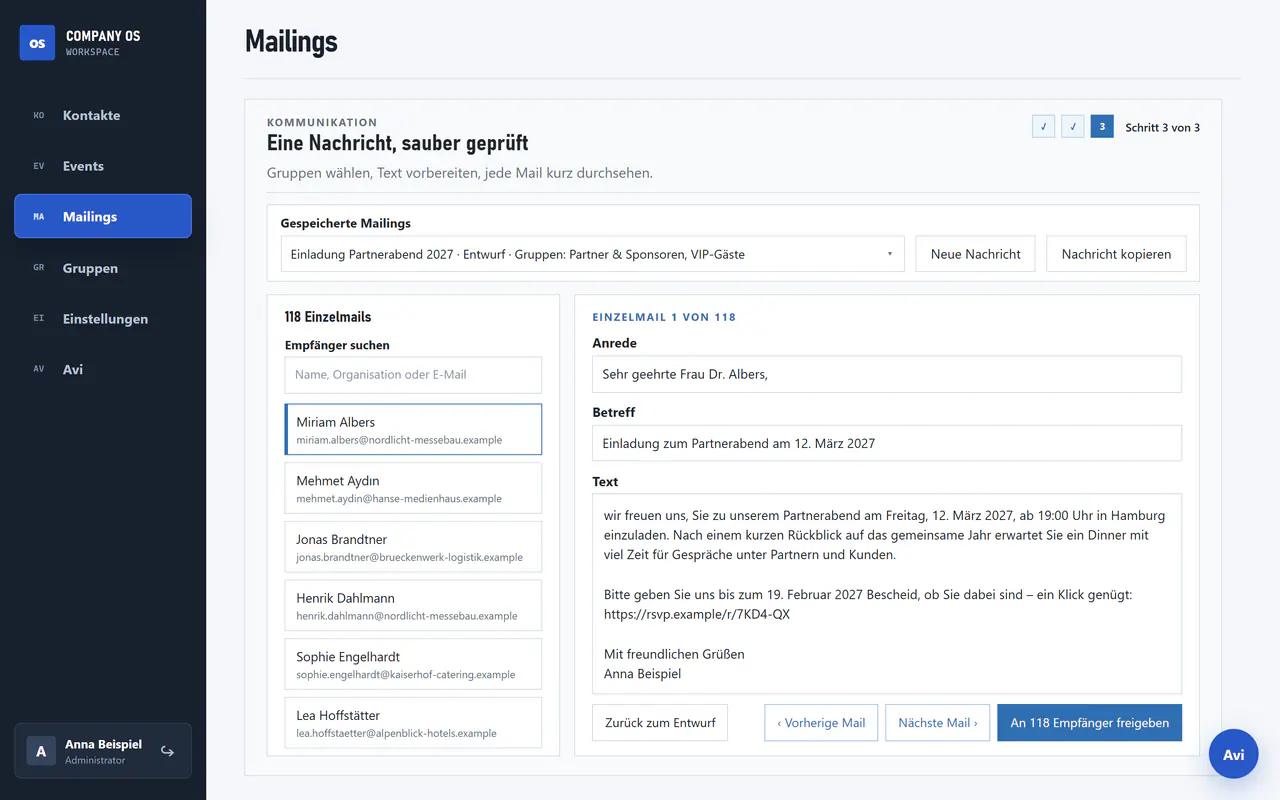Select recipient Mehmet Aydın
Image resolution: width=1280 pixels, height=800 pixels.
click(x=413, y=488)
